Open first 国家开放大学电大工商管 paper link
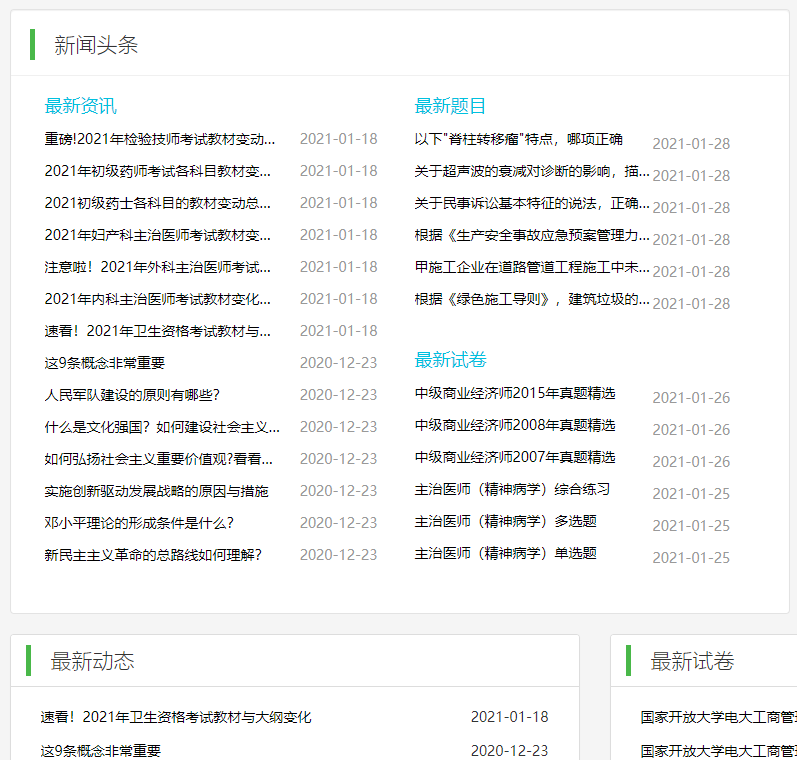 click(718, 717)
